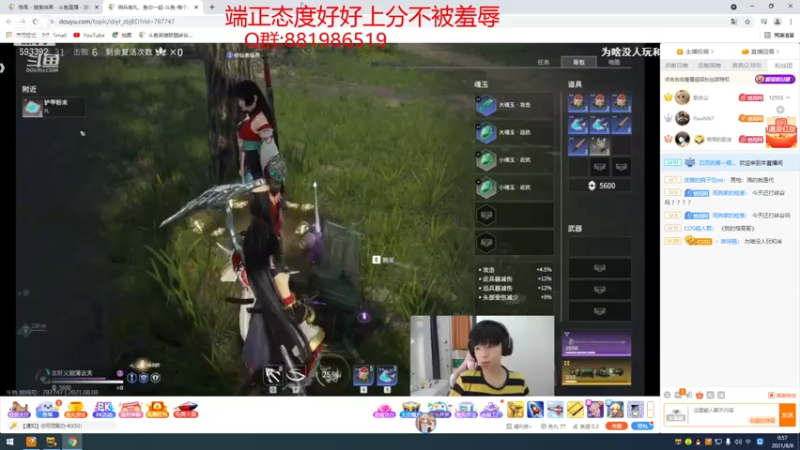Open the red speedboat activity icon
Viewport: 800px width, 450px height.
[x=185, y=409]
